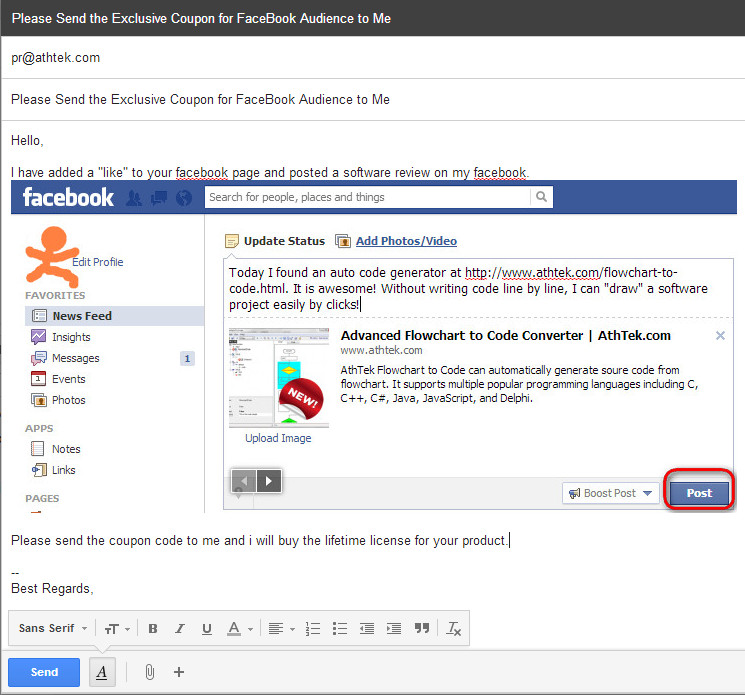Click the Update Status note icon
Viewport: 745px width, 695px height.
pyautogui.click(x=232, y=241)
